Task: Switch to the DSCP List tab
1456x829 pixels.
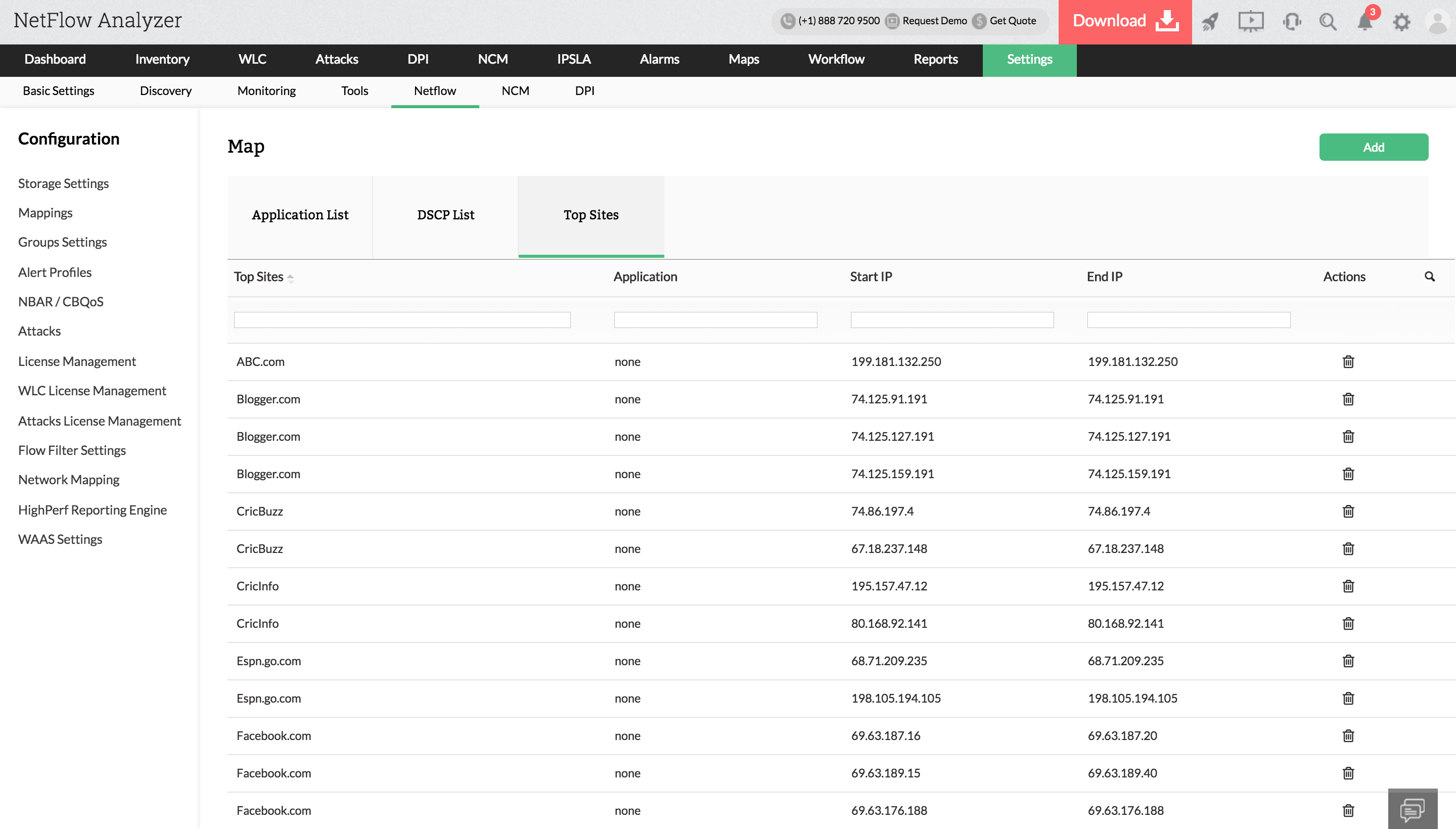Action: [x=445, y=215]
